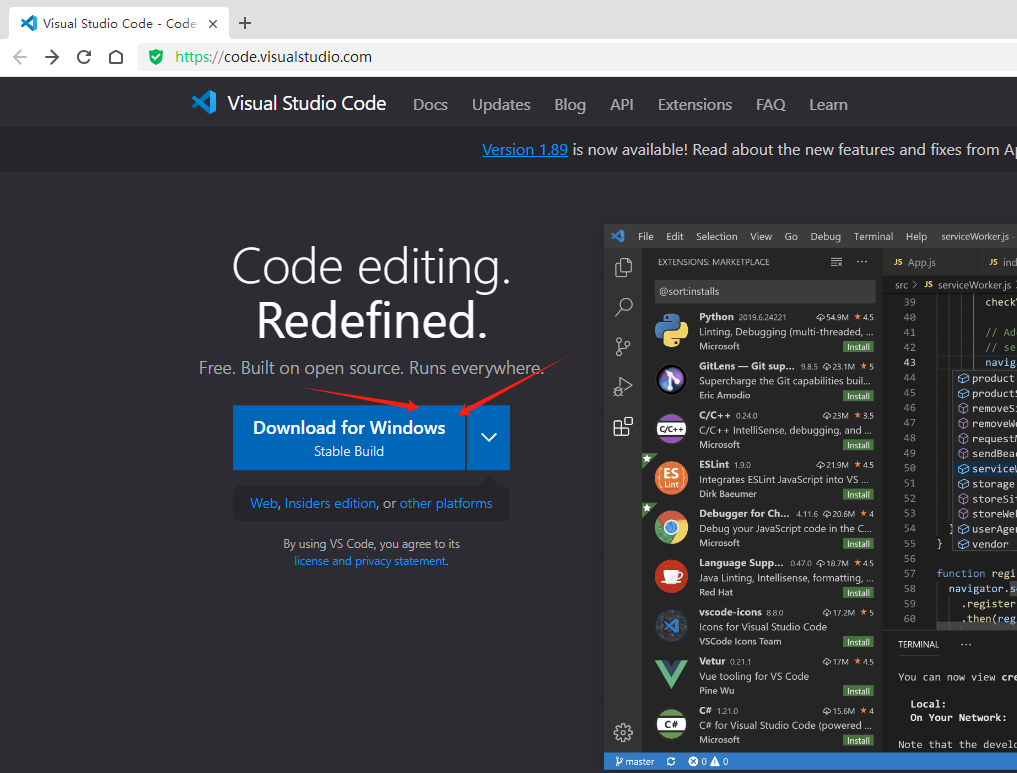Image resolution: width=1017 pixels, height=773 pixels.
Task: Open the FAQ navigation link
Action: [x=771, y=104]
